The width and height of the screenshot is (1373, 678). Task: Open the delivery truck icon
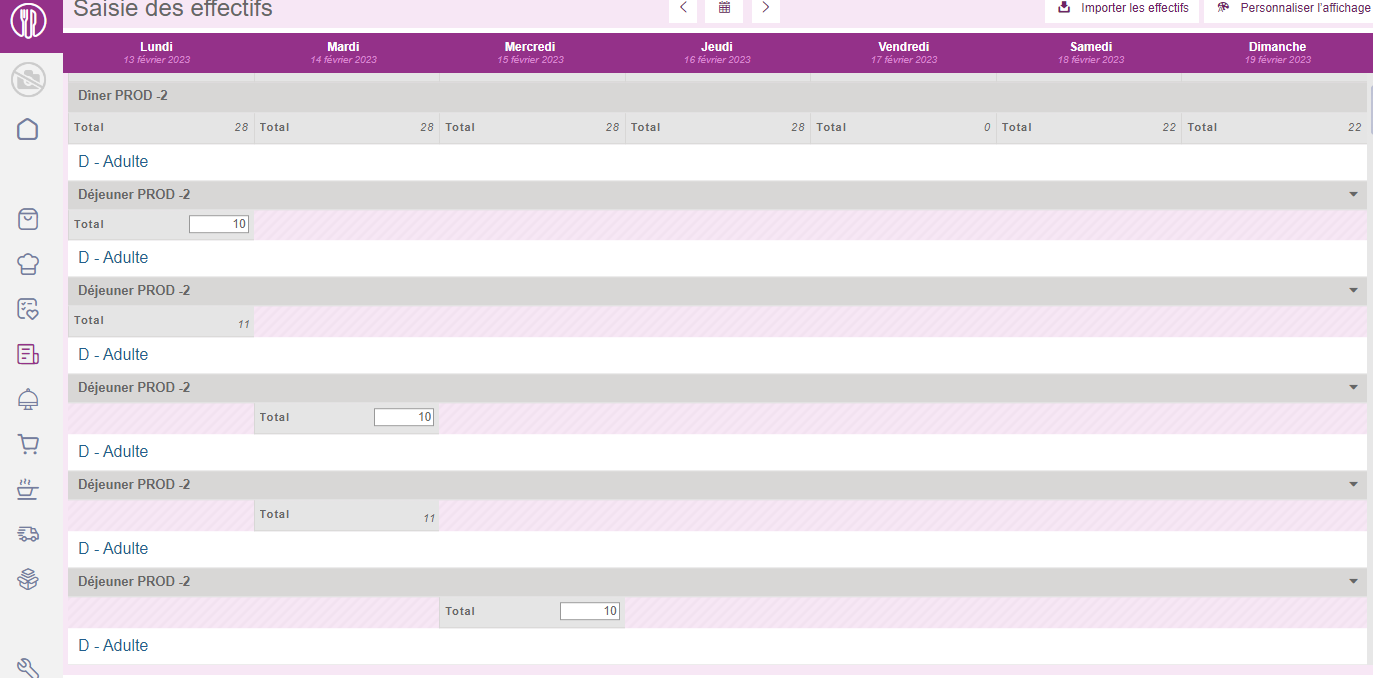pyautogui.click(x=28, y=534)
